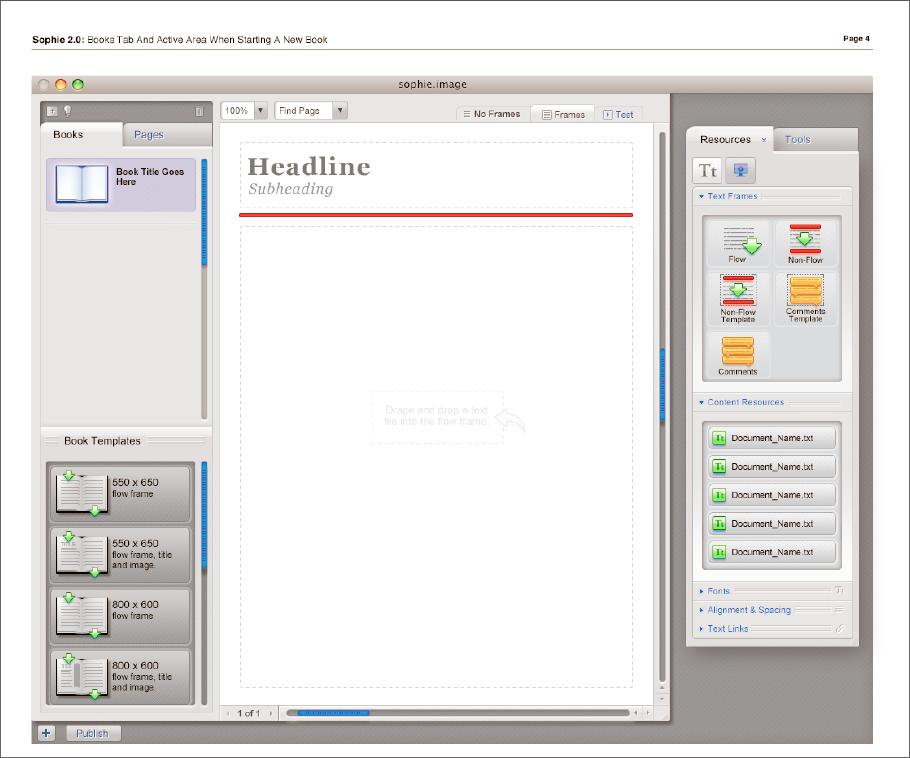The height and width of the screenshot is (758, 910).
Task: Choose the Comments frame icon
Action: tap(738, 355)
